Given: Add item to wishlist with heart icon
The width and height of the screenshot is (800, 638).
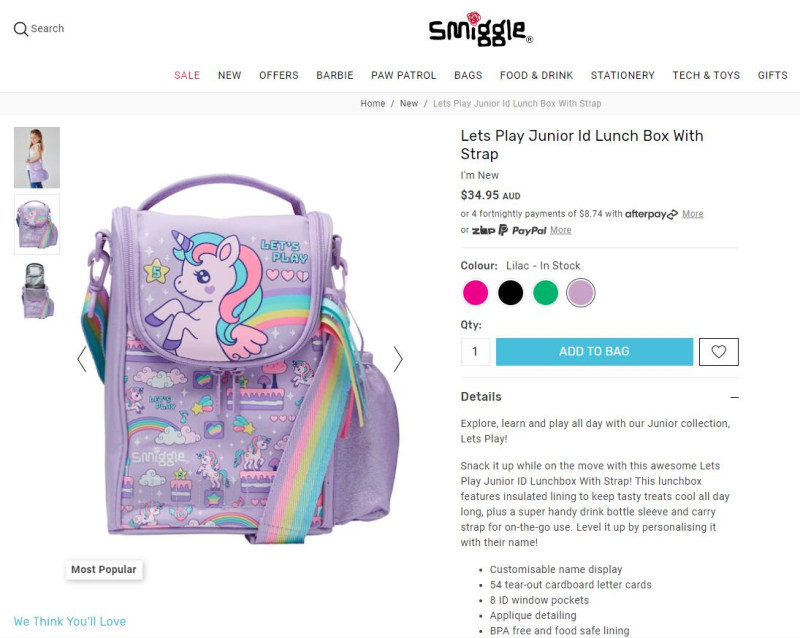Looking at the screenshot, I should pos(718,352).
